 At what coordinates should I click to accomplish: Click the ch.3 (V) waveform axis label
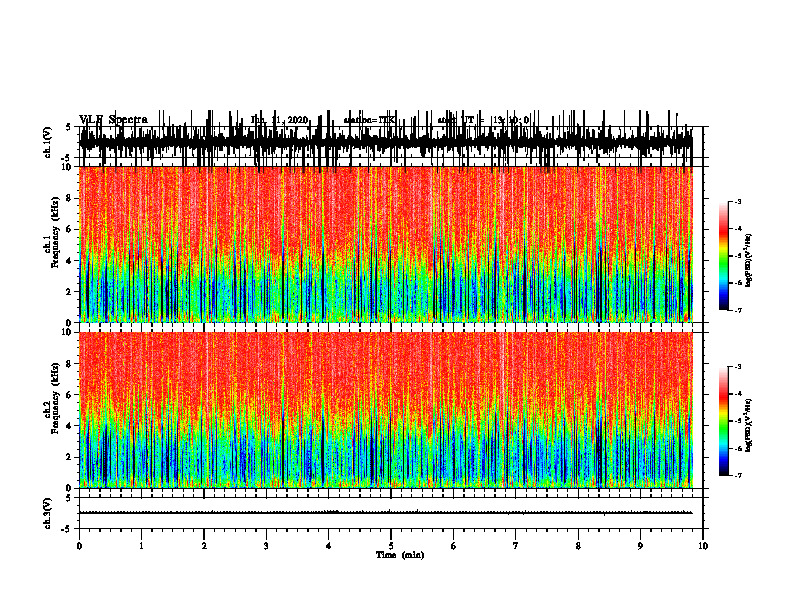pos(48,514)
